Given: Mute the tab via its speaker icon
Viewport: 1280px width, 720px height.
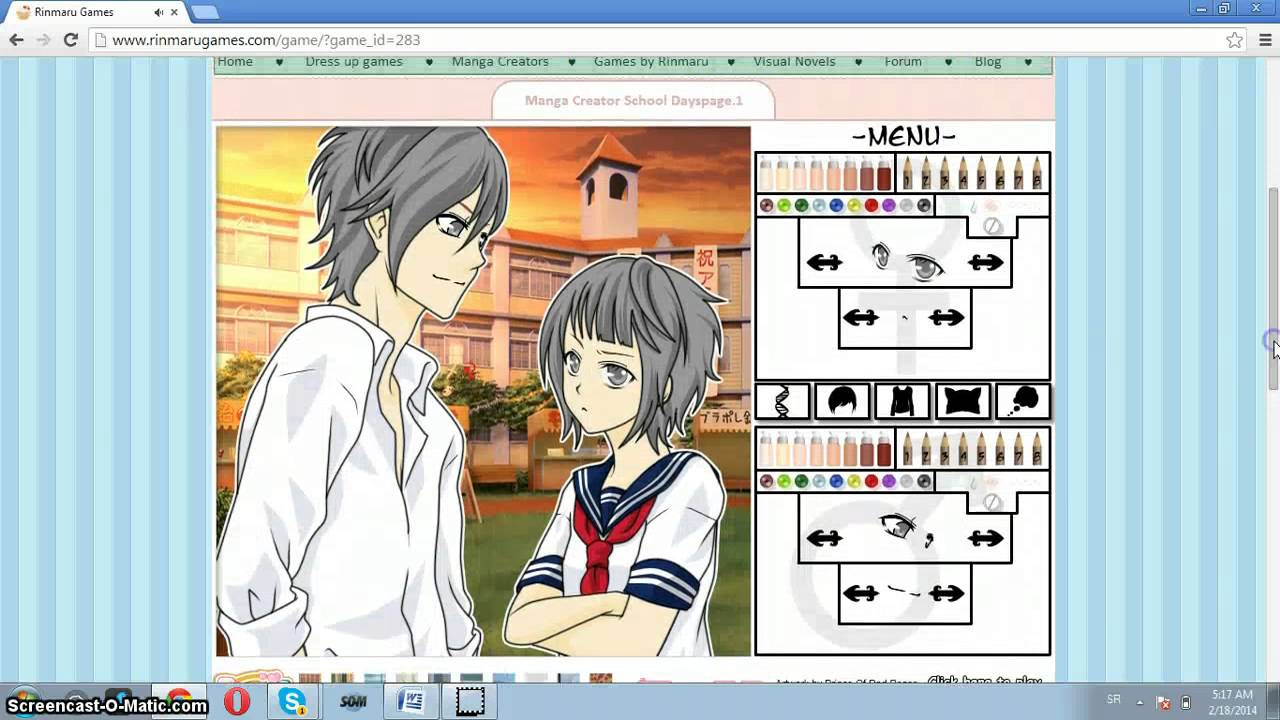Looking at the screenshot, I should tap(158, 13).
